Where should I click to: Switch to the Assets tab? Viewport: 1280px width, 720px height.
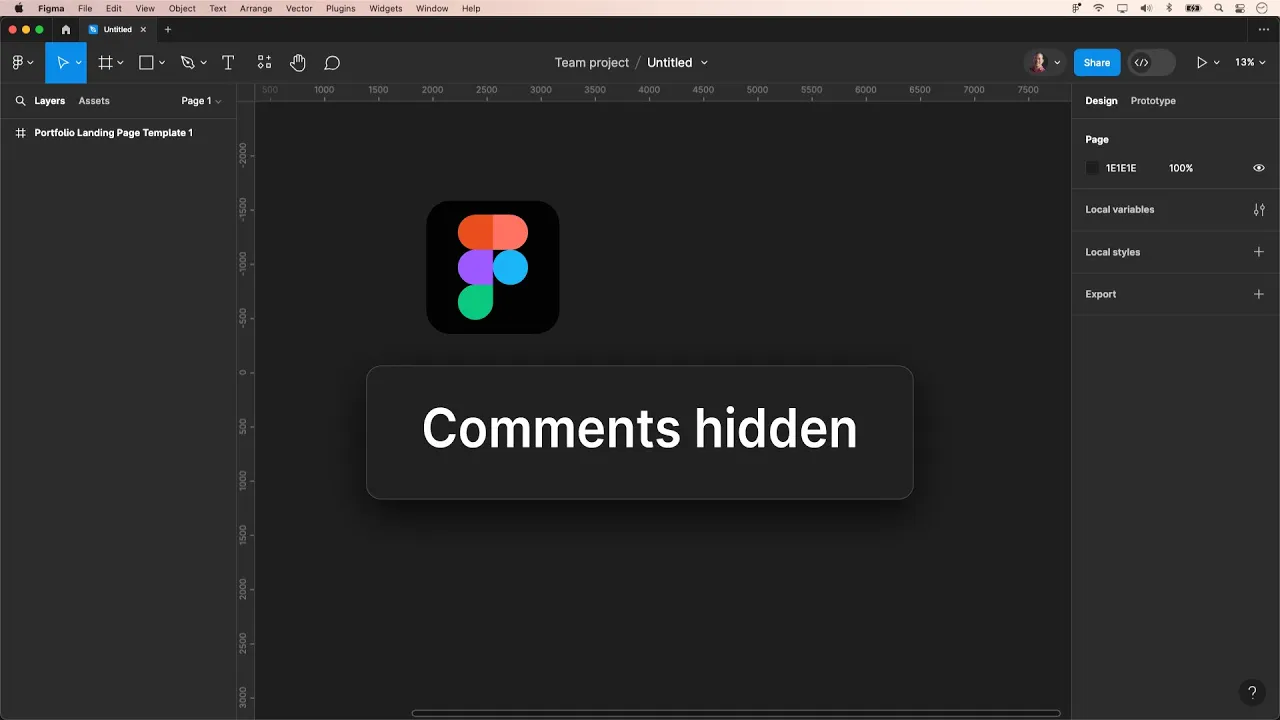point(94,101)
